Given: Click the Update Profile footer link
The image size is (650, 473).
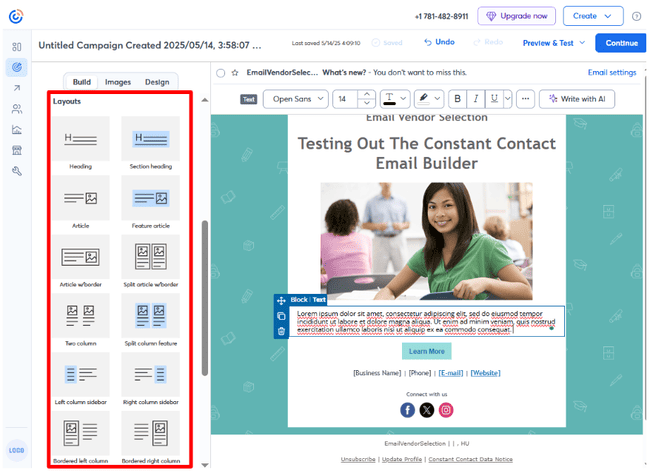Looking at the screenshot, I should tap(402, 459).
